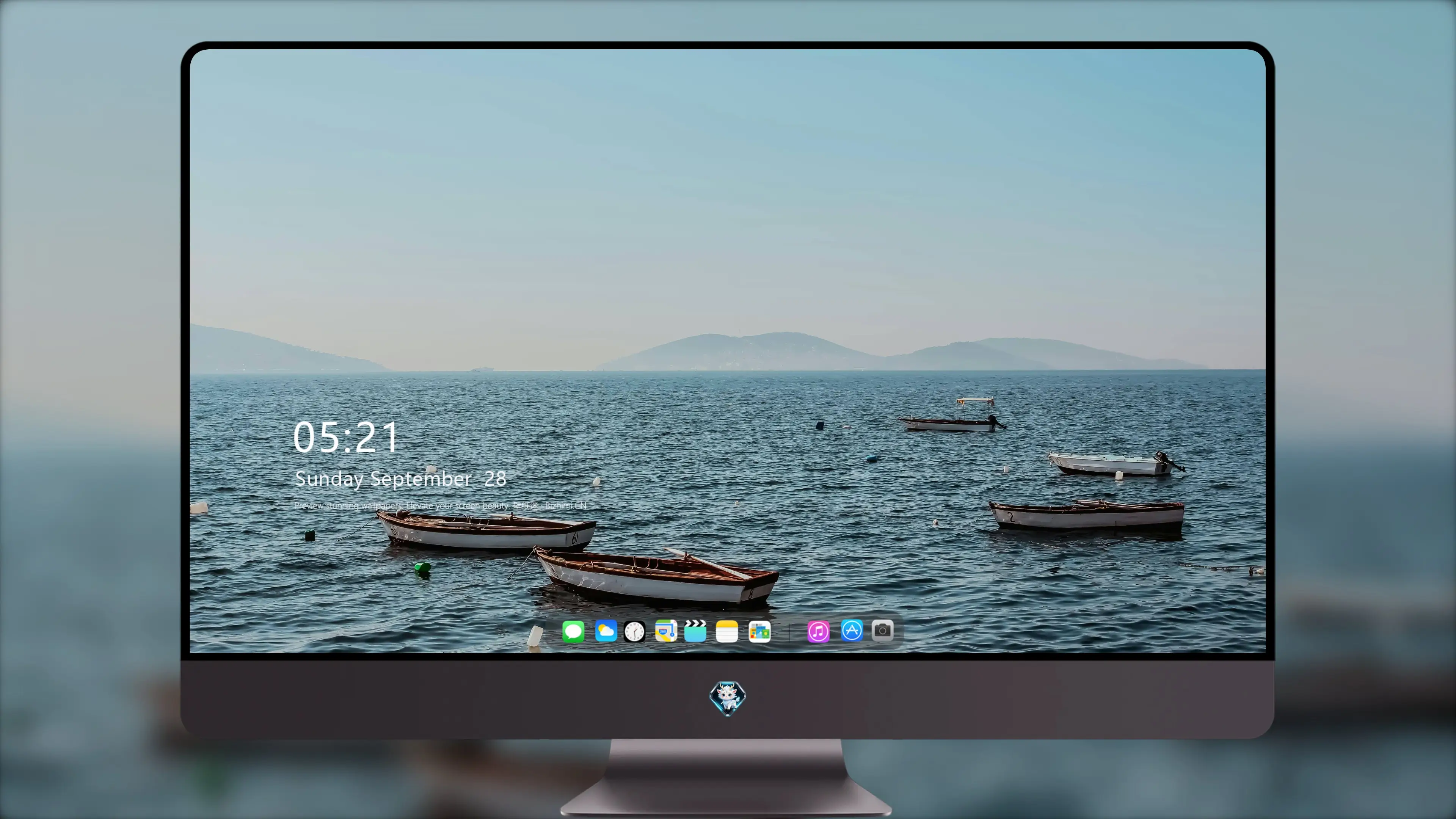This screenshot has width=1456, height=819.
Task: Open the Notes app in the dock
Action: pos(727,631)
